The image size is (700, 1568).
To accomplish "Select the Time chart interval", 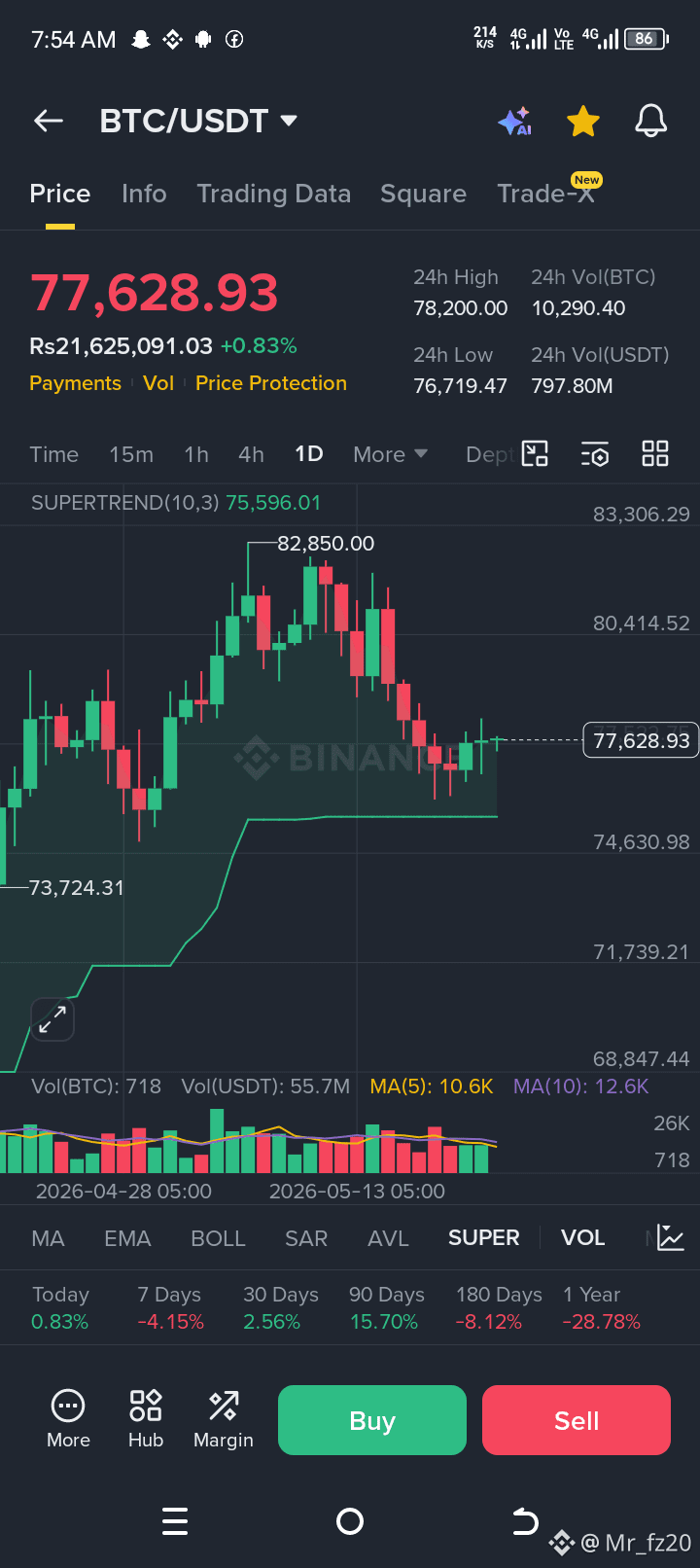I will point(53,454).
